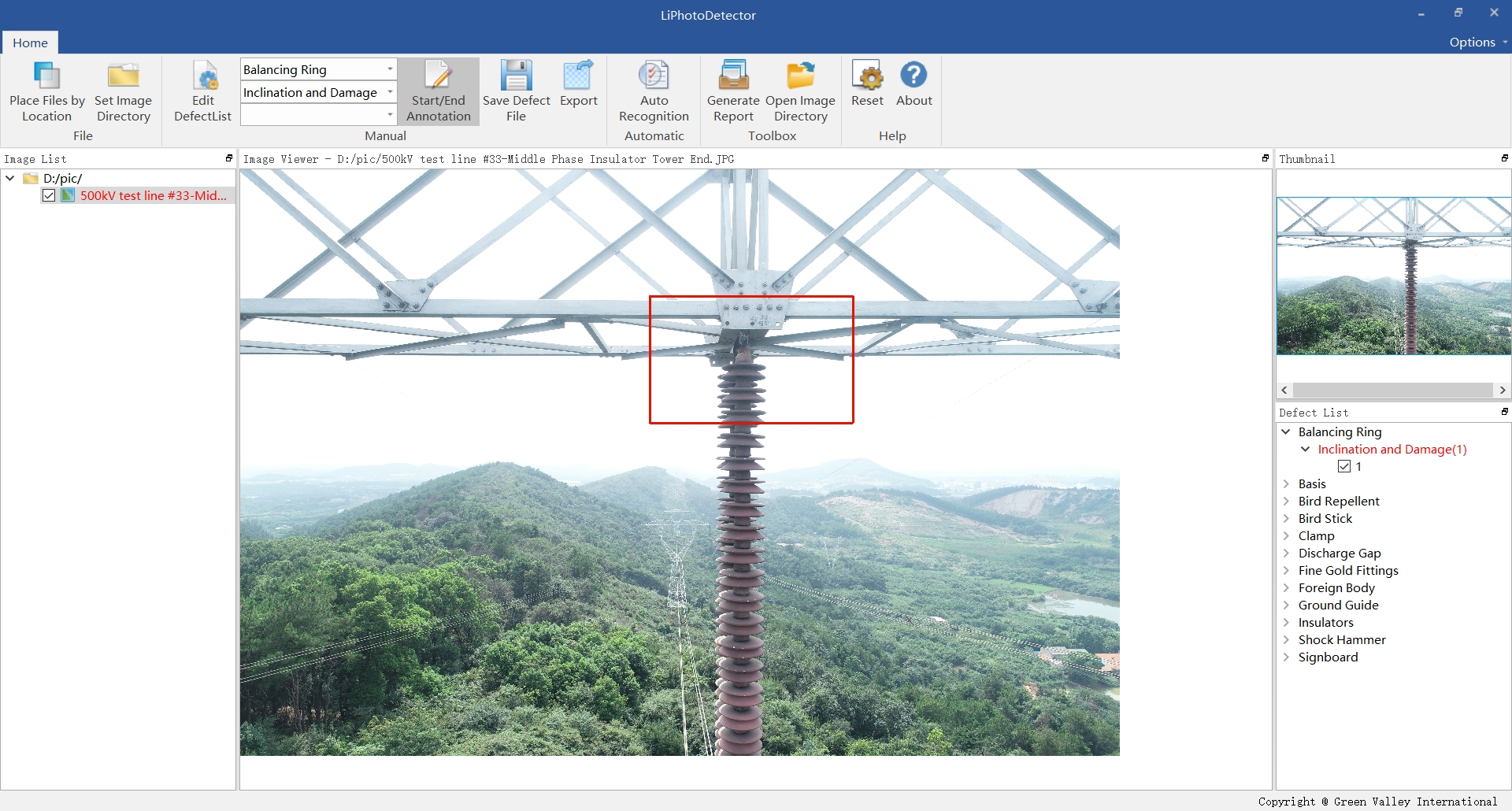Select the Signboard label in Defect List

click(1328, 657)
